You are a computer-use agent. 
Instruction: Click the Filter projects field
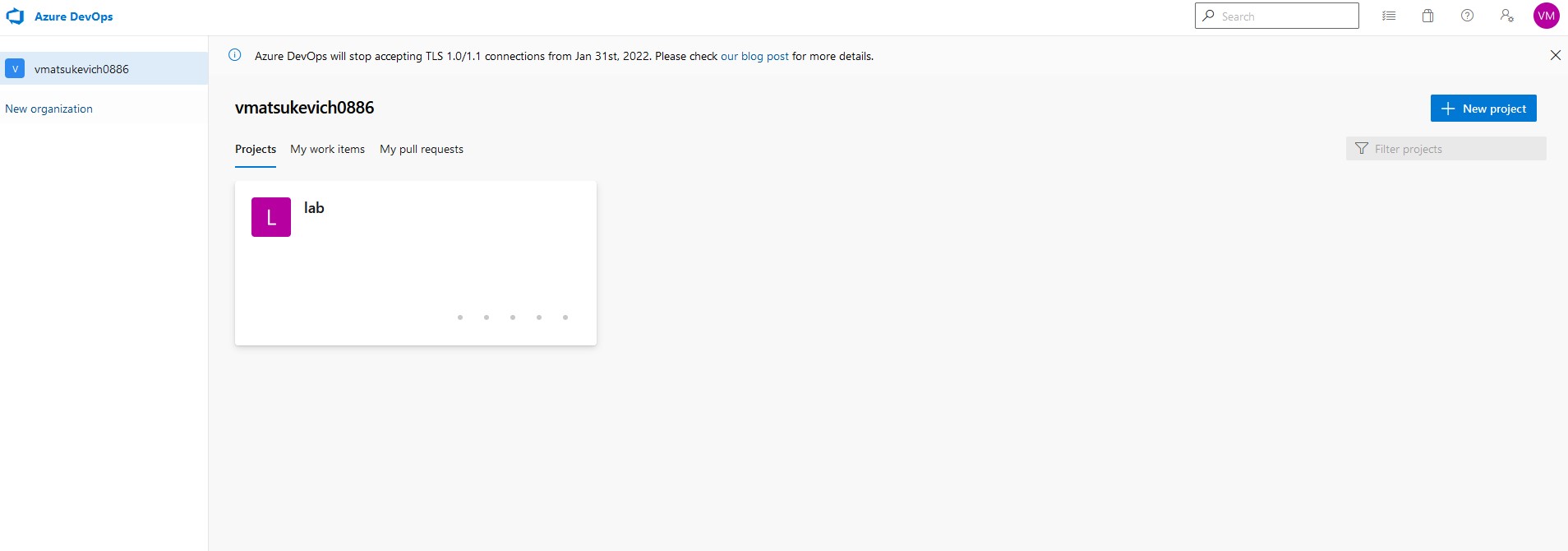[1446, 149]
